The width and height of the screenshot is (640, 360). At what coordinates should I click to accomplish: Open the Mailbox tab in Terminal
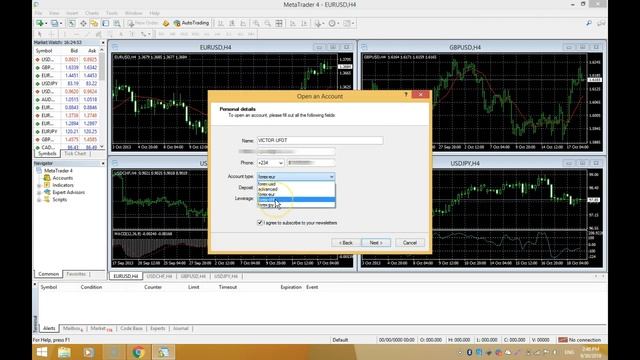tap(73, 329)
